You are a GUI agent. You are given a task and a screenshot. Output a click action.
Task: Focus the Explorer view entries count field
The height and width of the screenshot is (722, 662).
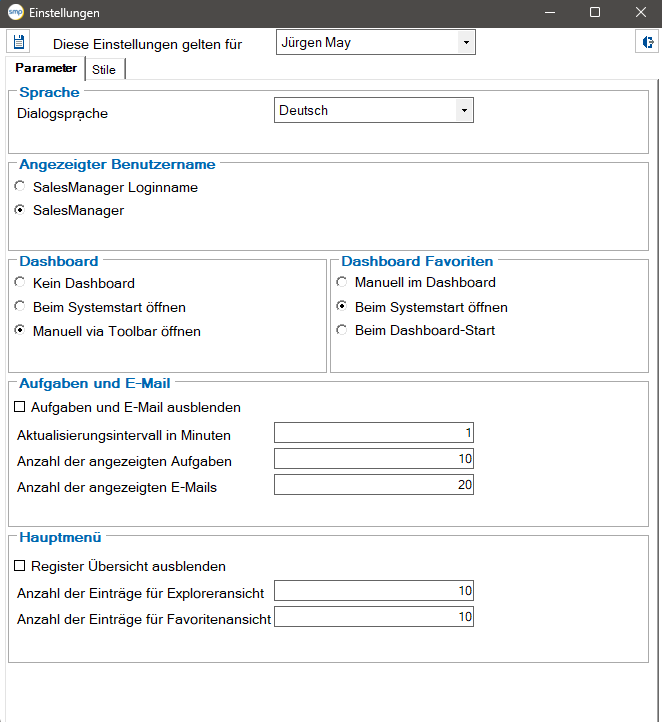point(374,591)
